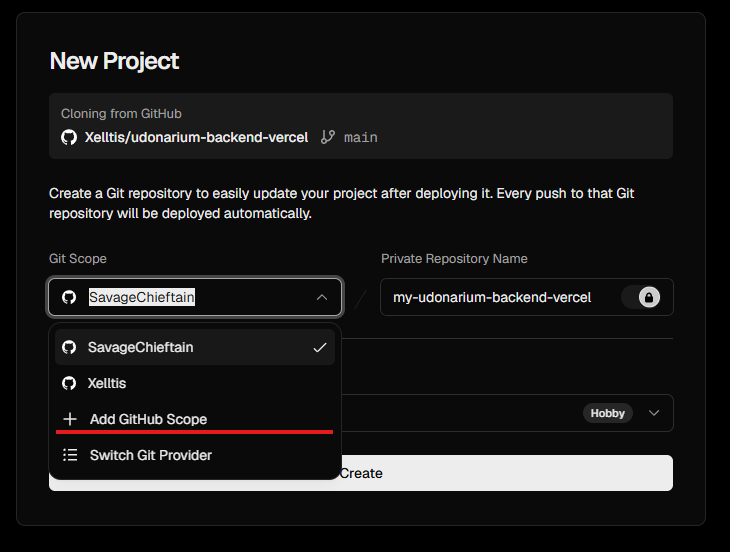Click the GitHub icon in the Git Scope field

pos(69,297)
